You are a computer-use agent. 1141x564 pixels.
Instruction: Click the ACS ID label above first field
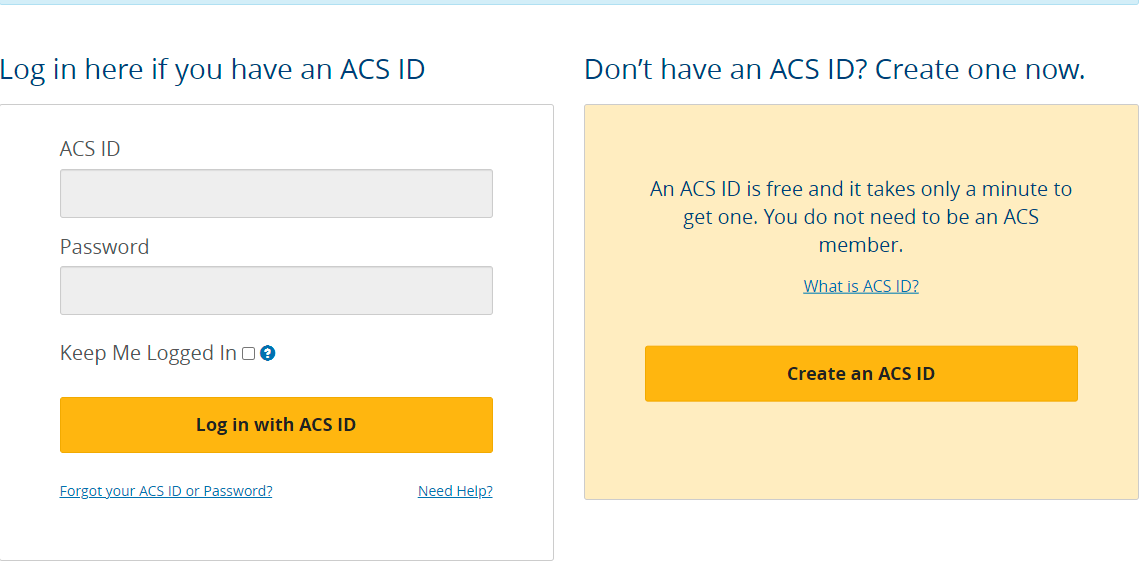tap(90, 149)
